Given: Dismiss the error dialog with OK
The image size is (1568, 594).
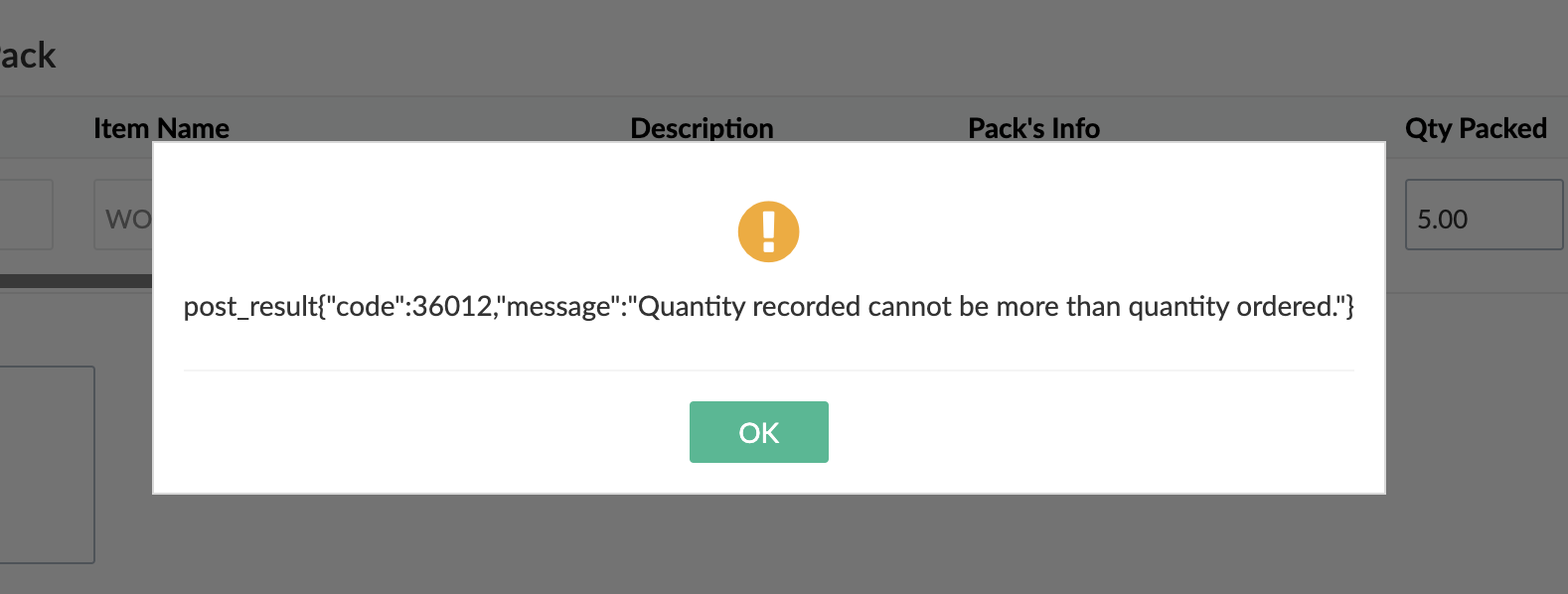Looking at the screenshot, I should (x=758, y=432).
